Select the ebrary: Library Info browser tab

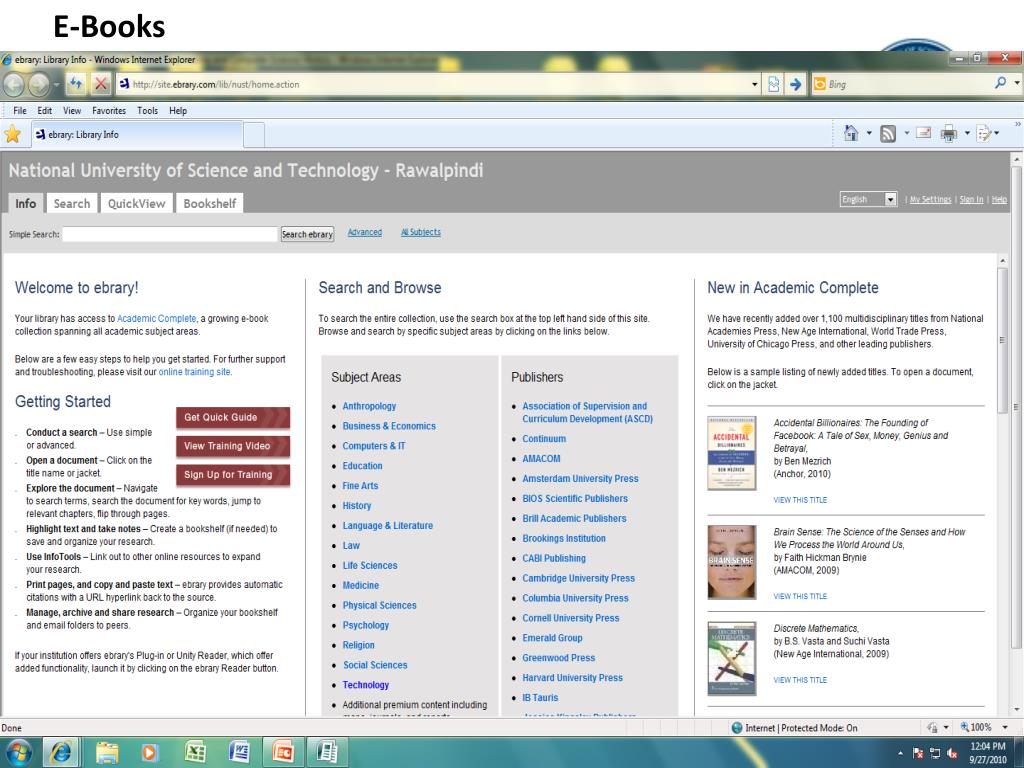pyautogui.click(x=138, y=135)
